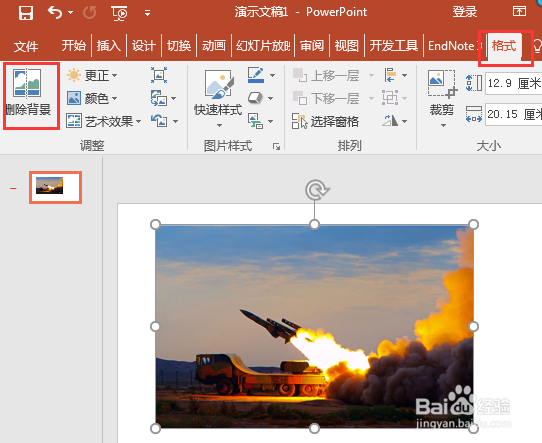The height and width of the screenshot is (443, 542).
Task: Undo the last action
Action: coord(55,13)
